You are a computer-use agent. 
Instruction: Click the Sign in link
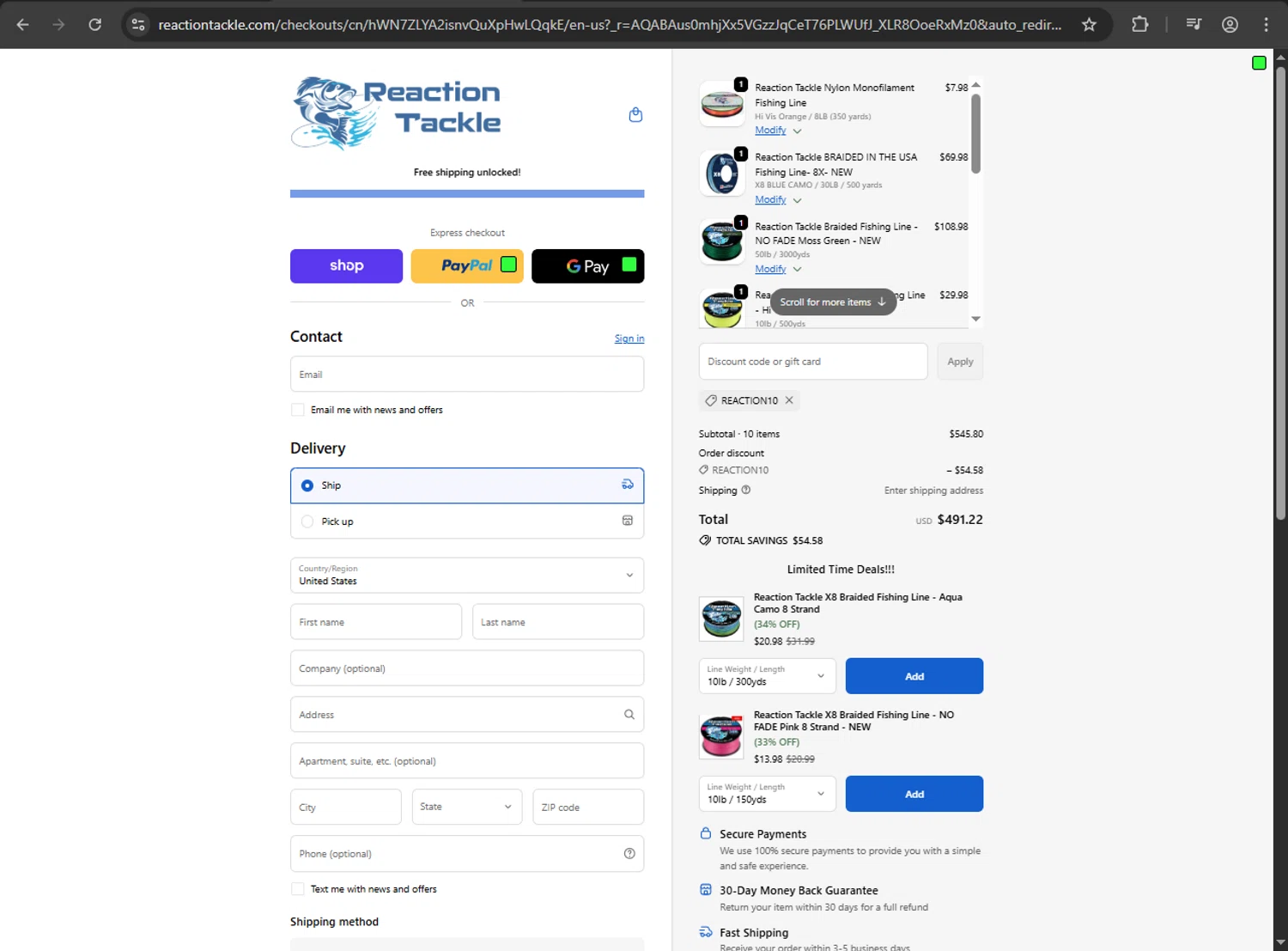(x=629, y=338)
